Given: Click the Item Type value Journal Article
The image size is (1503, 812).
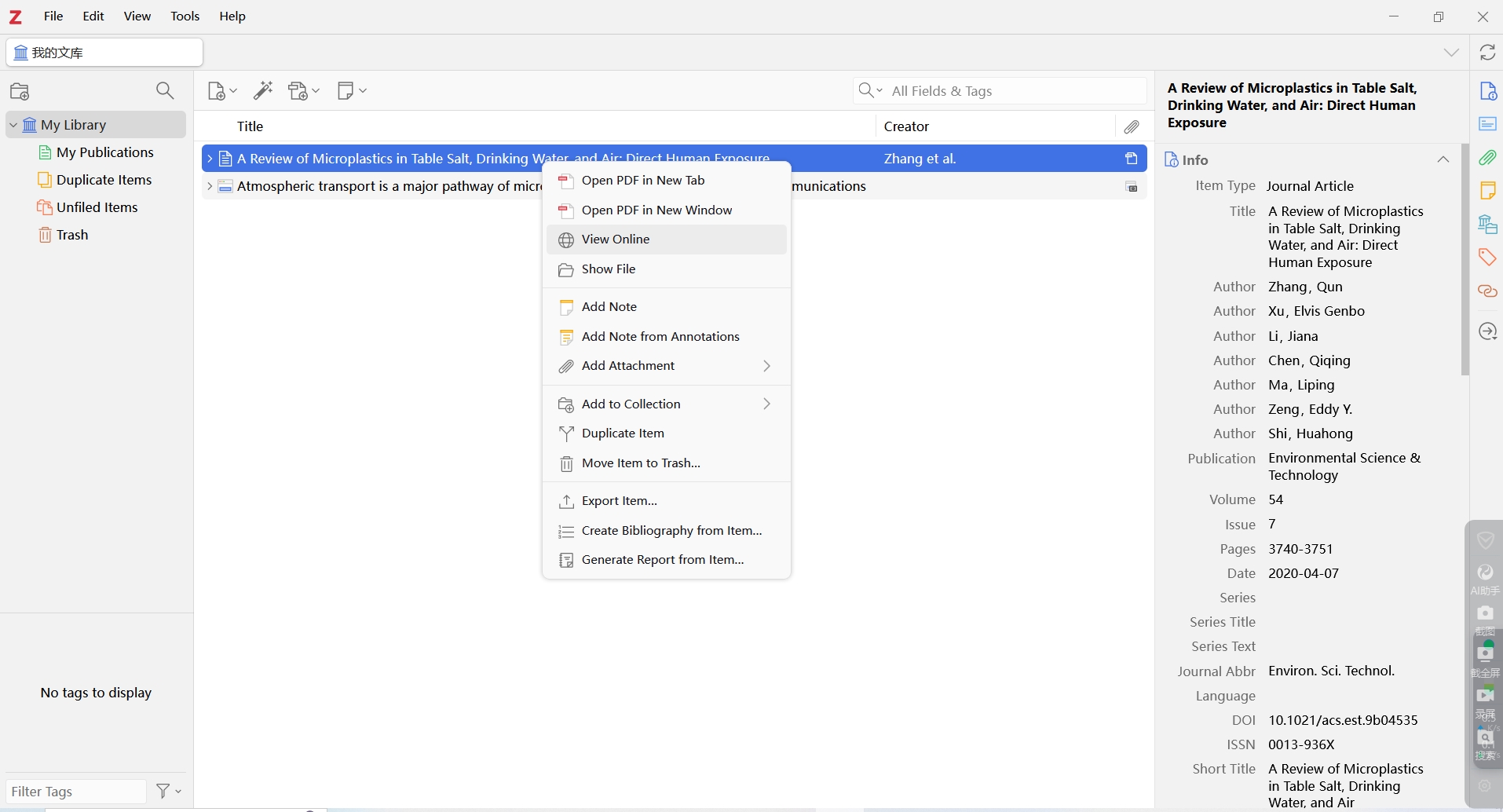Looking at the screenshot, I should tap(1310, 186).
